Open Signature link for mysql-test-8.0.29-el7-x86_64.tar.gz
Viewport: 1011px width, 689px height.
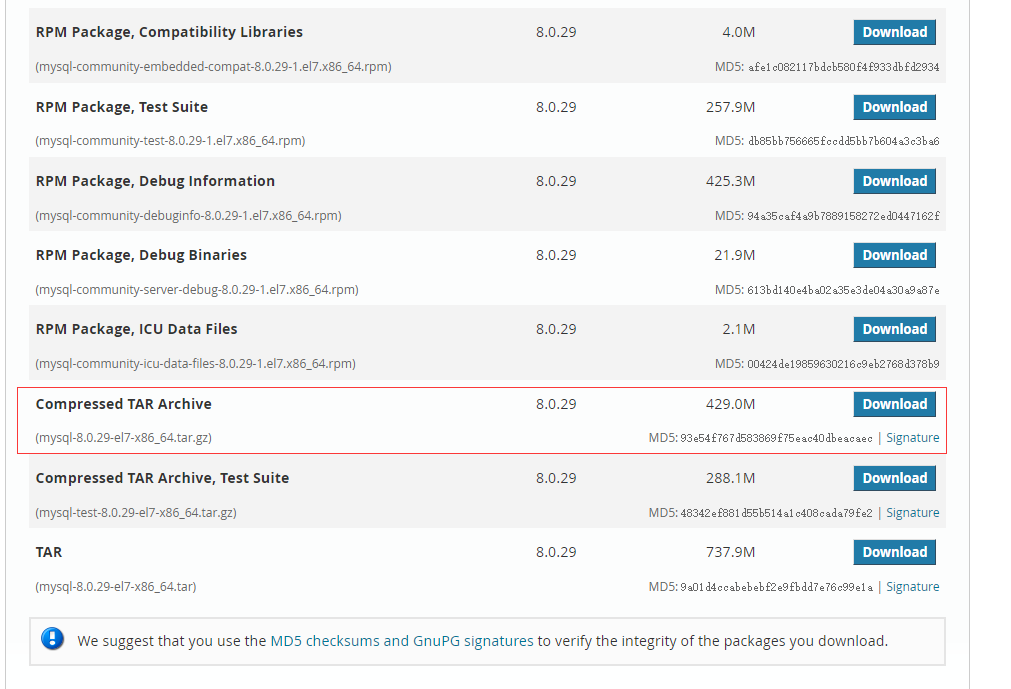912,512
